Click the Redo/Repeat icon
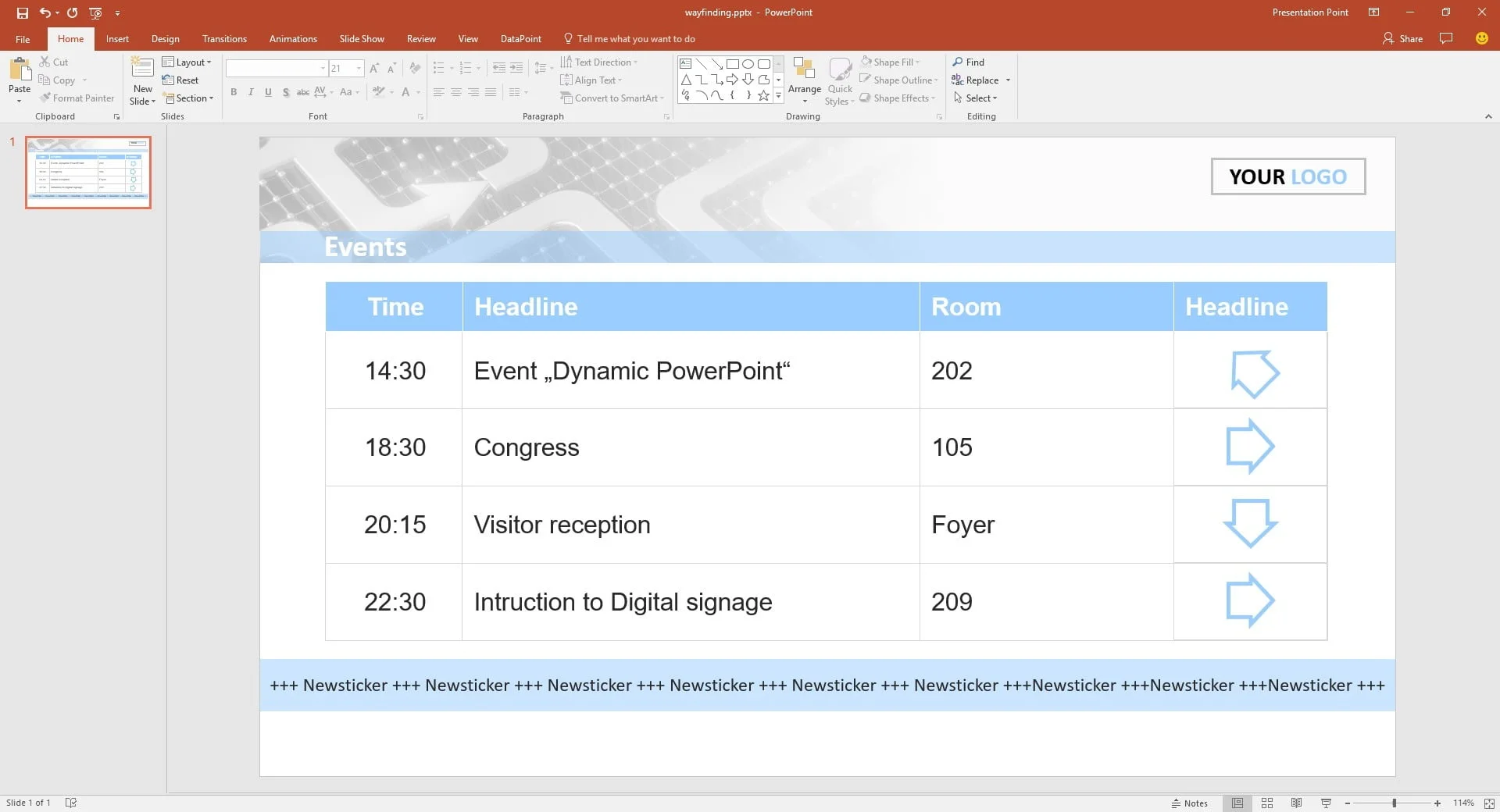1500x812 pixels. pos(72,12)
